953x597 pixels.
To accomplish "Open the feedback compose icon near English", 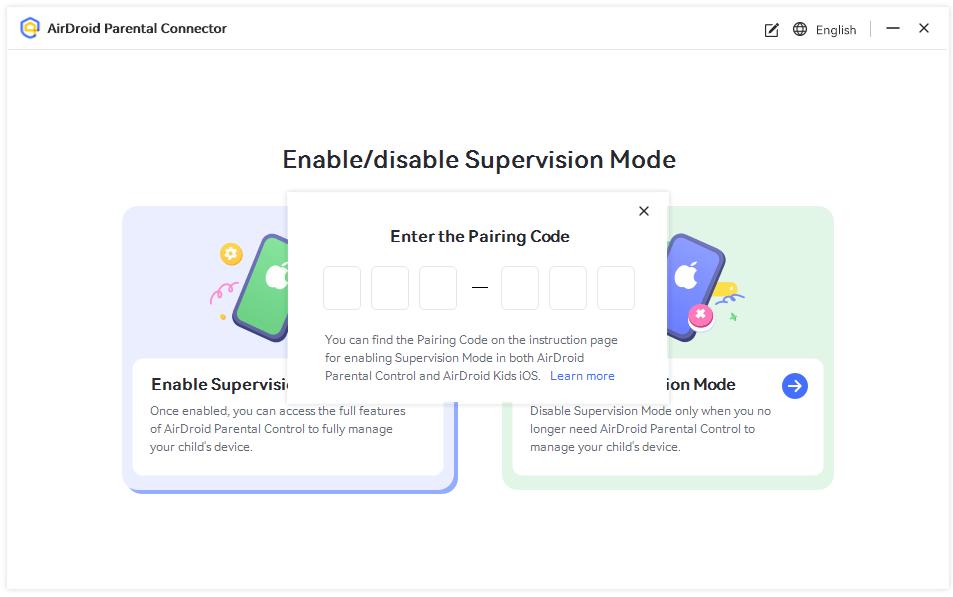I will click(770, 30).
